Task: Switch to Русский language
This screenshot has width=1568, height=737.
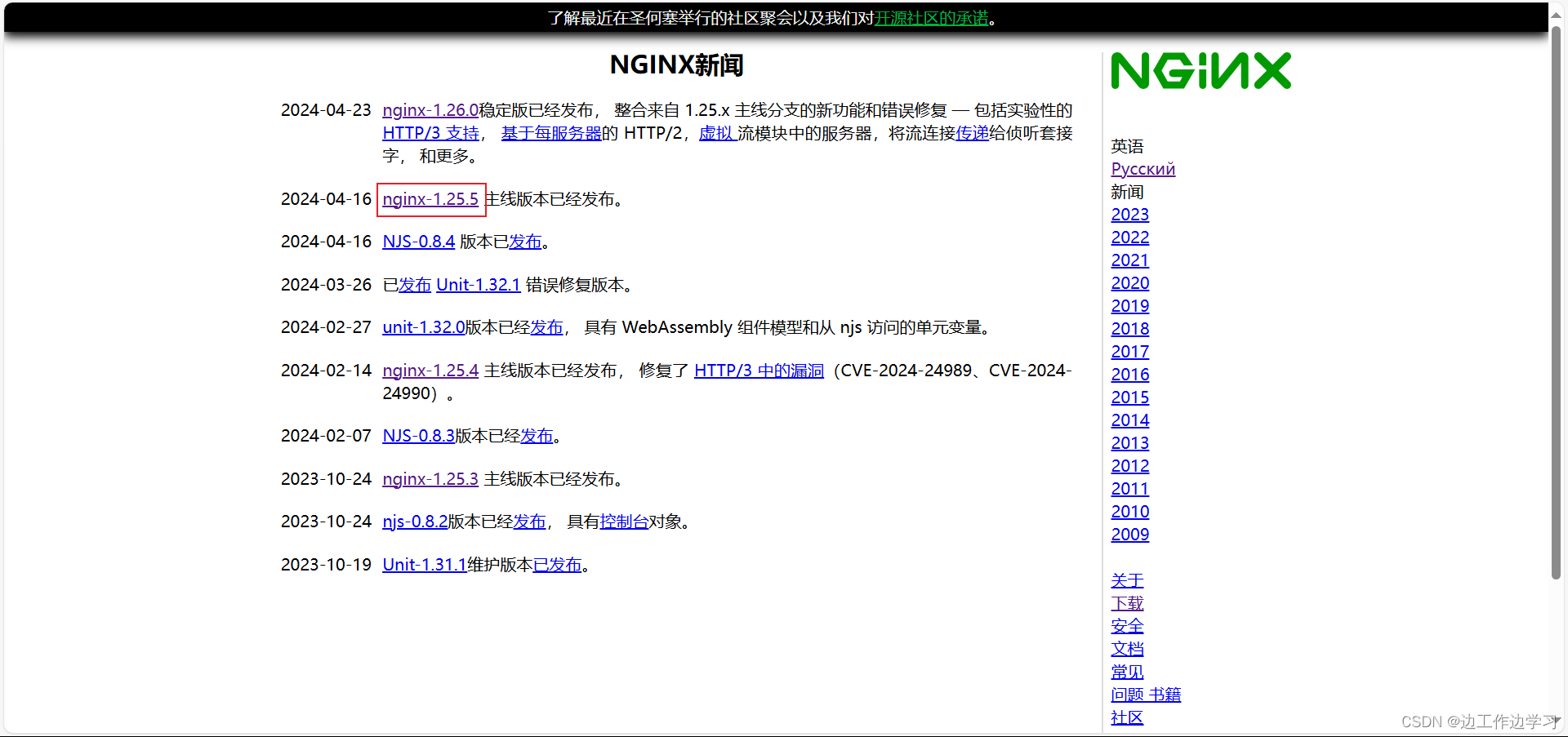Action: 1143,169
